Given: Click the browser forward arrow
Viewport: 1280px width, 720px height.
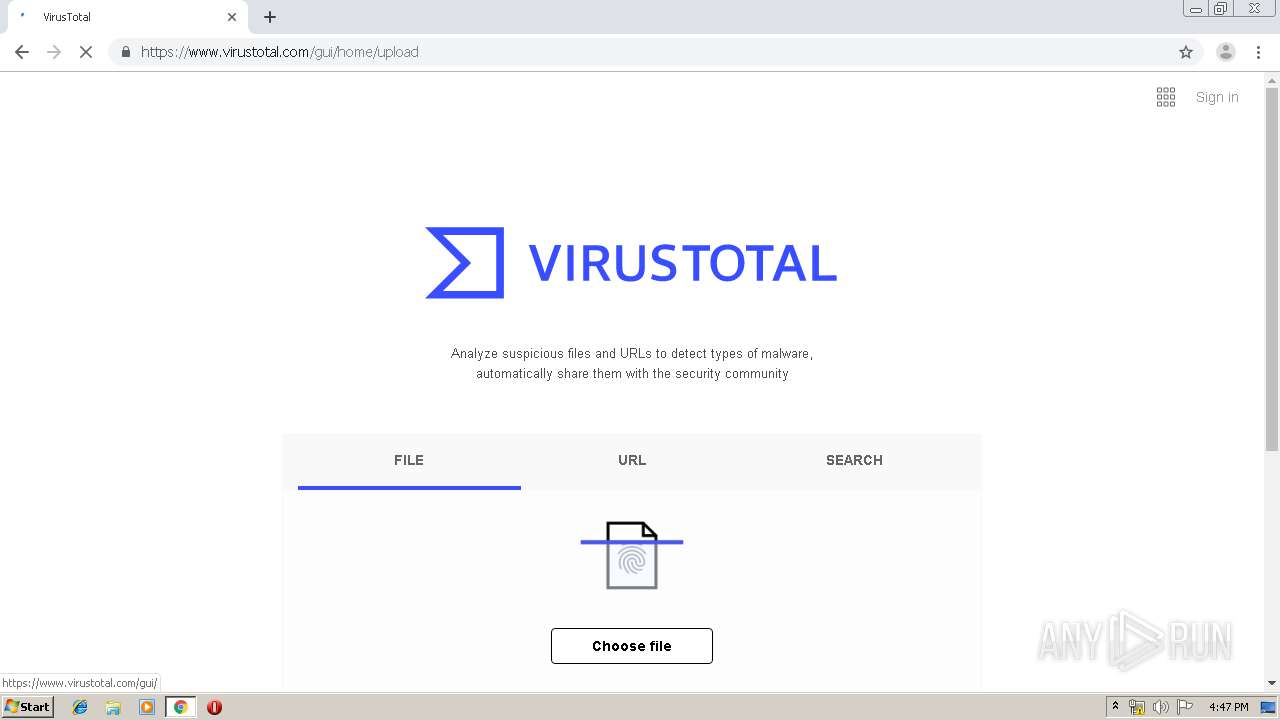Looking at the screenshot, I should [x=54, y=52].
